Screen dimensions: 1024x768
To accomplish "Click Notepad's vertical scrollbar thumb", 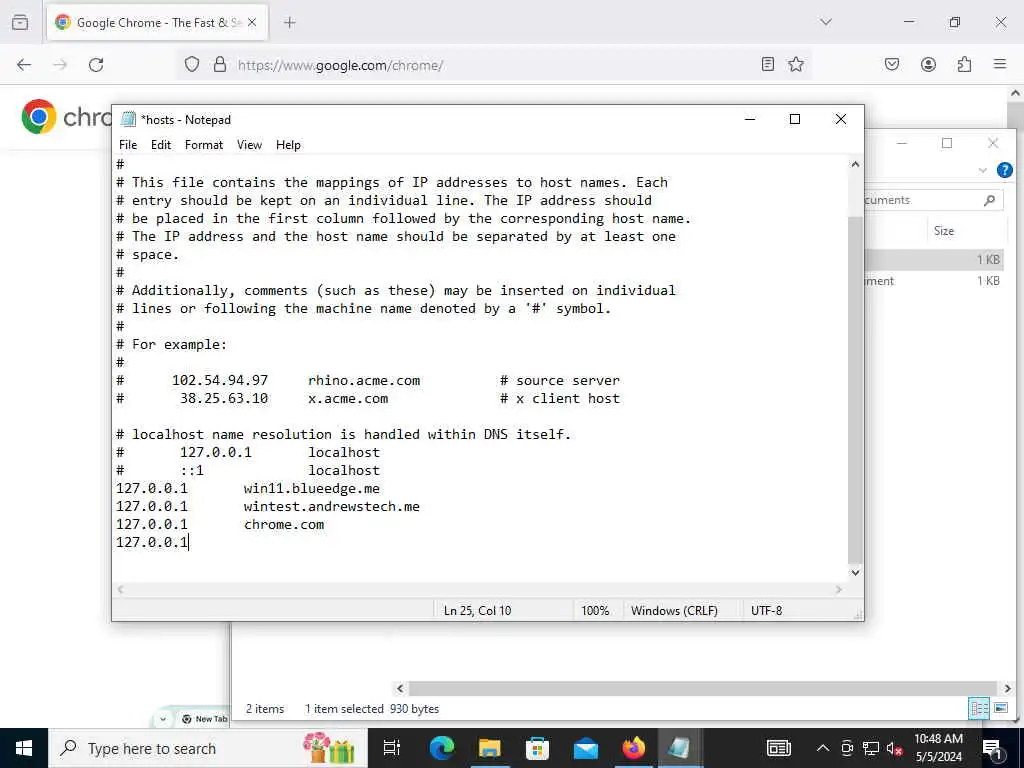I will click(855, 390).
